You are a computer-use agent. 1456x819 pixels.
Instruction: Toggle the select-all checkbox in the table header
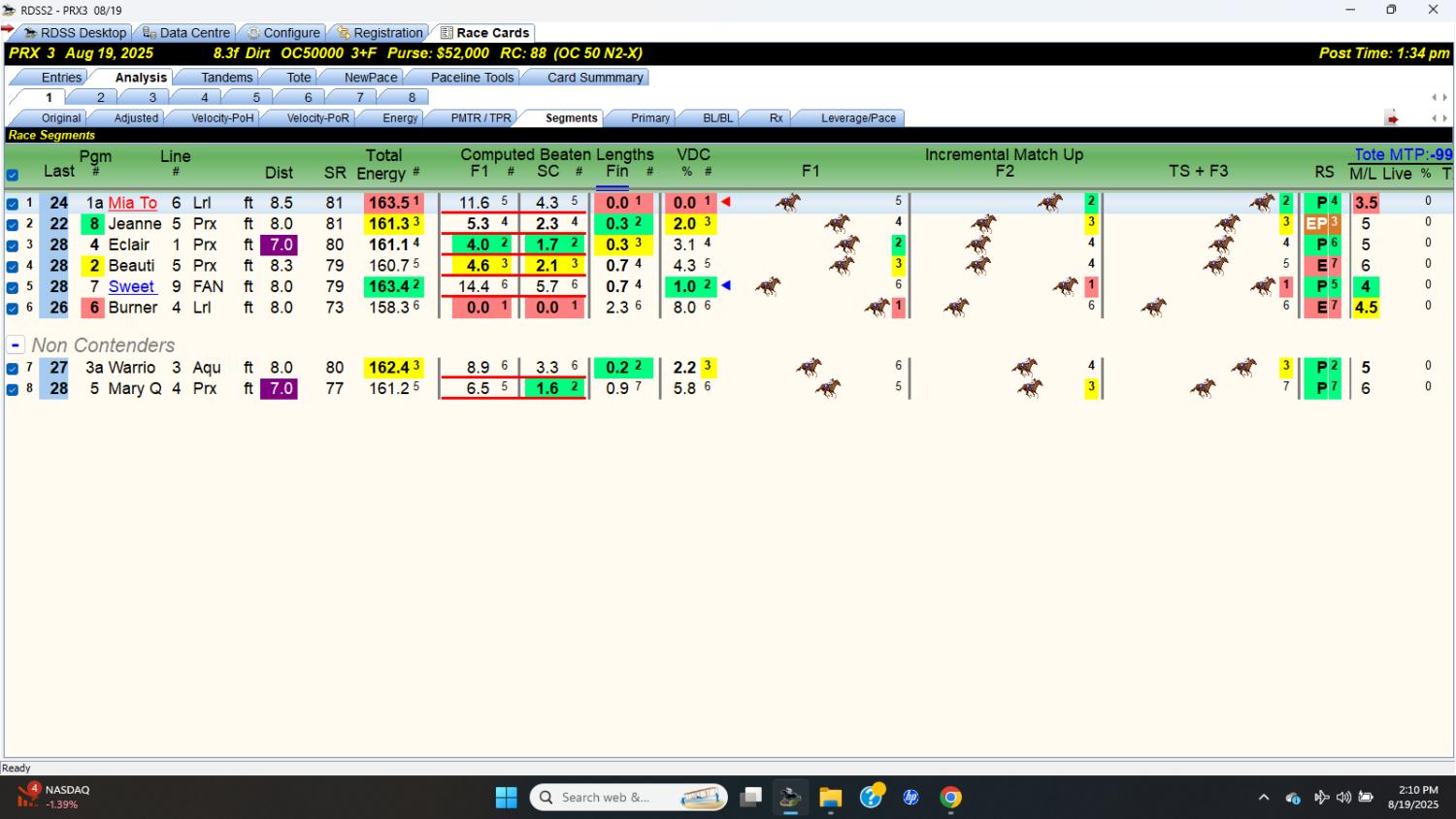(13, 176)
